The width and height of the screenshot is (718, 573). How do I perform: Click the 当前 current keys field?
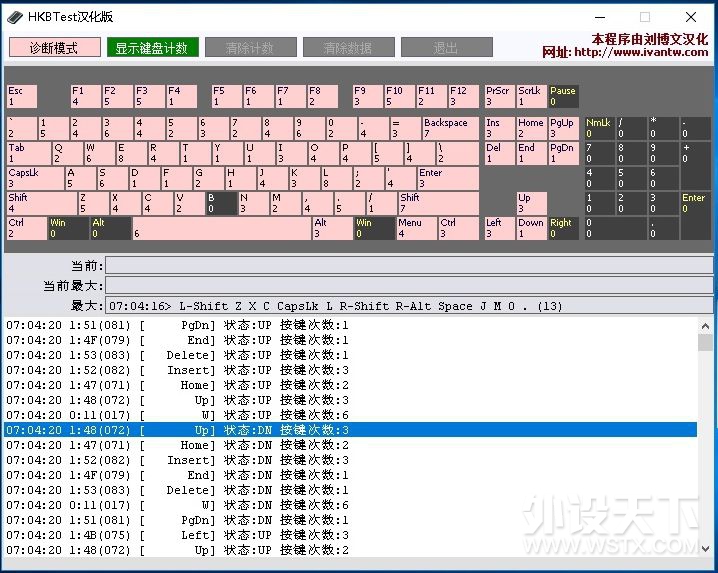click(409, 265)
